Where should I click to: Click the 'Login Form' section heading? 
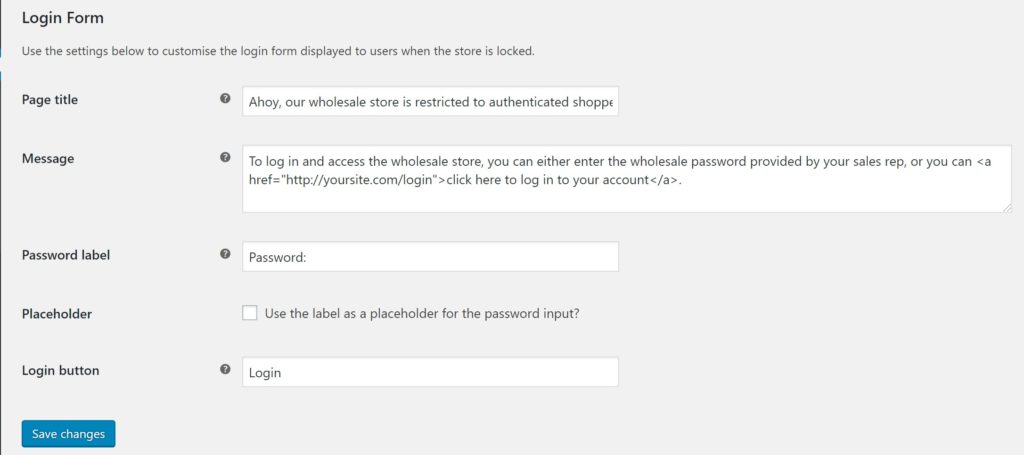63,18
